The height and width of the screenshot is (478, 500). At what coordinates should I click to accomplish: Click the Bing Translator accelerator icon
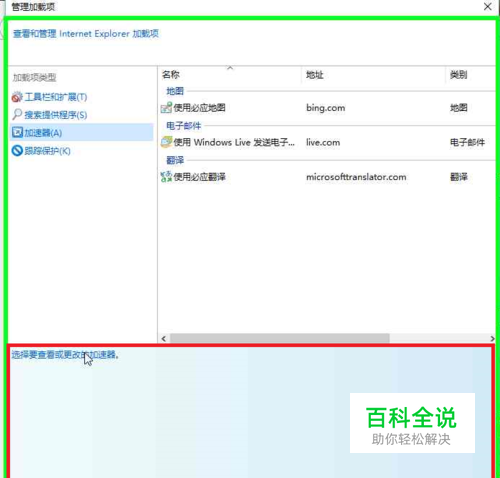pos(166,177)
